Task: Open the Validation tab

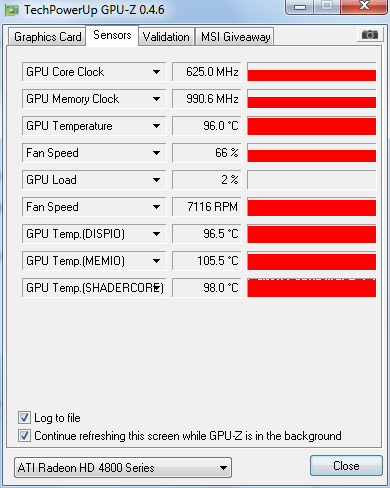Action: (166, 37)
